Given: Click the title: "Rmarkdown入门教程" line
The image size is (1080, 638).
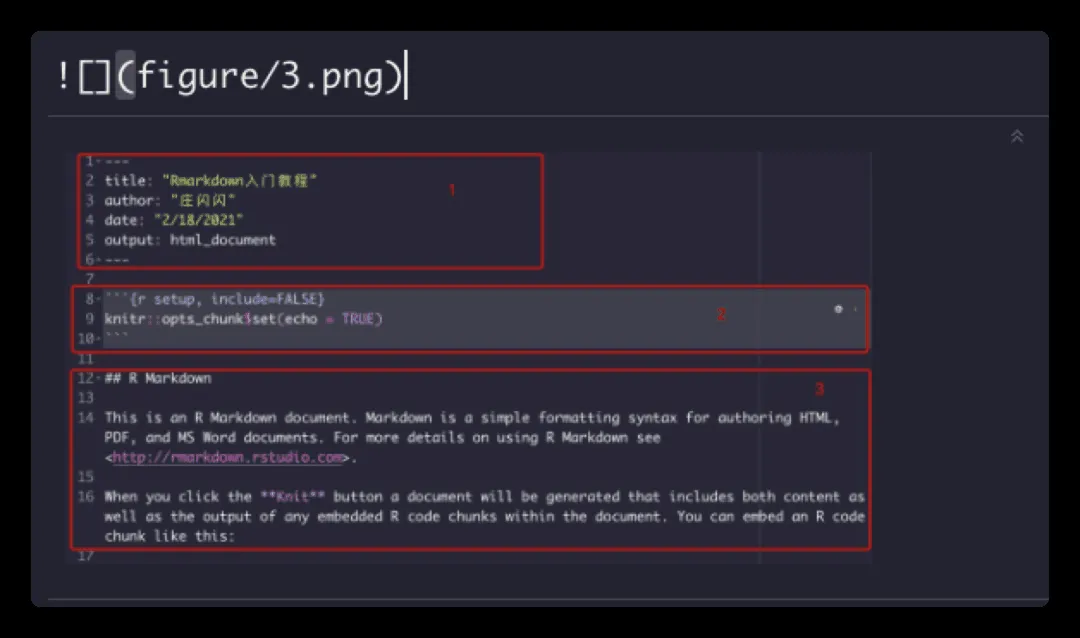Looking at the screenshot, I should 210,181.
